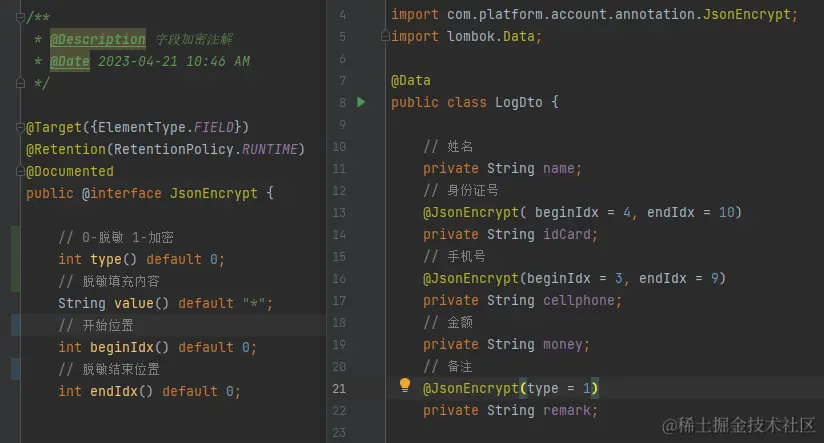This screenshot has height=443, width=824.
Task: Click the comment "// 脱敏结束位置"
Action: (x=109, y=369)
